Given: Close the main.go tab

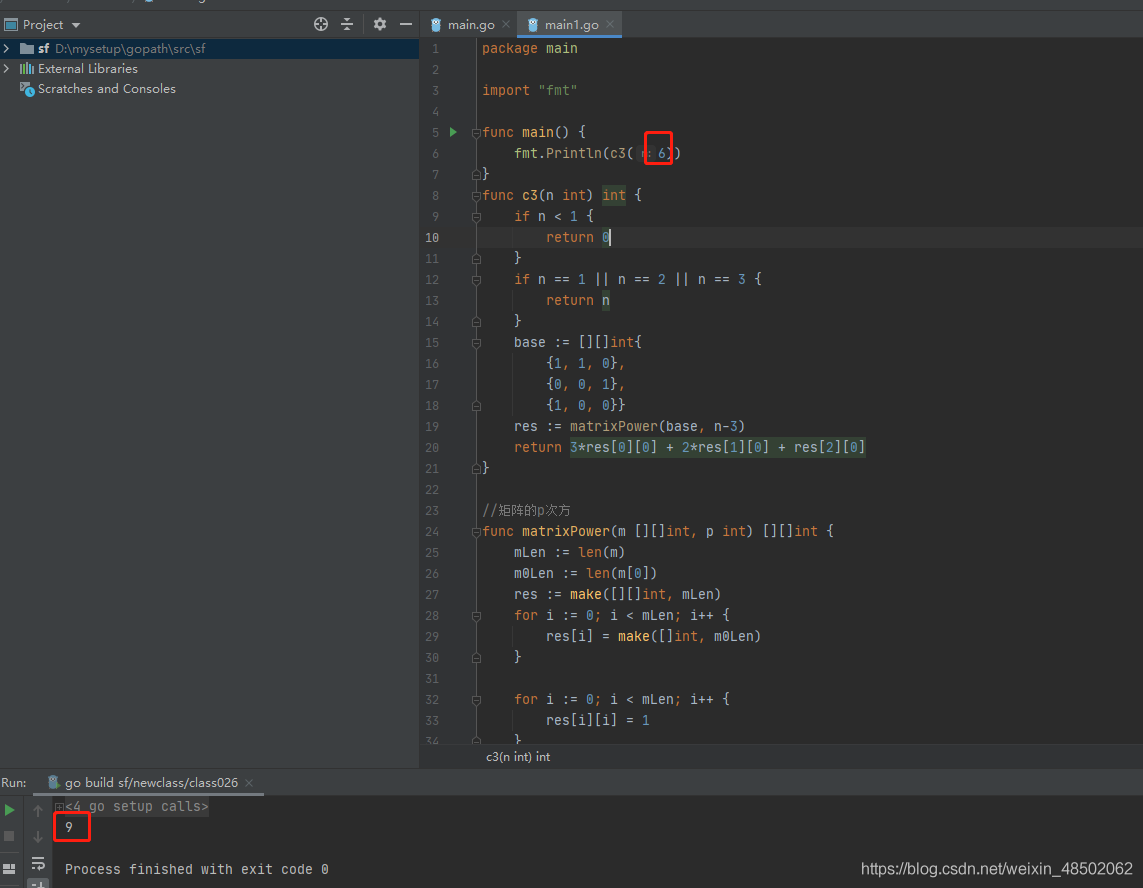Looking at the screenshot, I should (506, 25).
